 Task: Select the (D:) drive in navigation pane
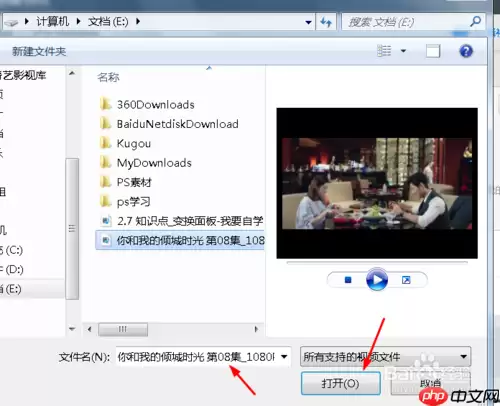coord(12,269)
